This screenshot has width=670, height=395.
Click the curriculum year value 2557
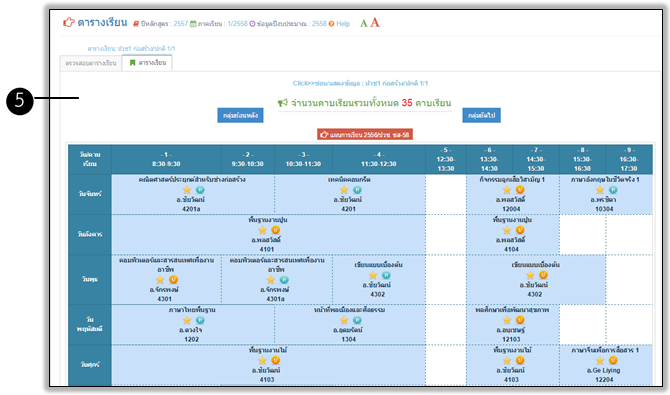point(181,24)
